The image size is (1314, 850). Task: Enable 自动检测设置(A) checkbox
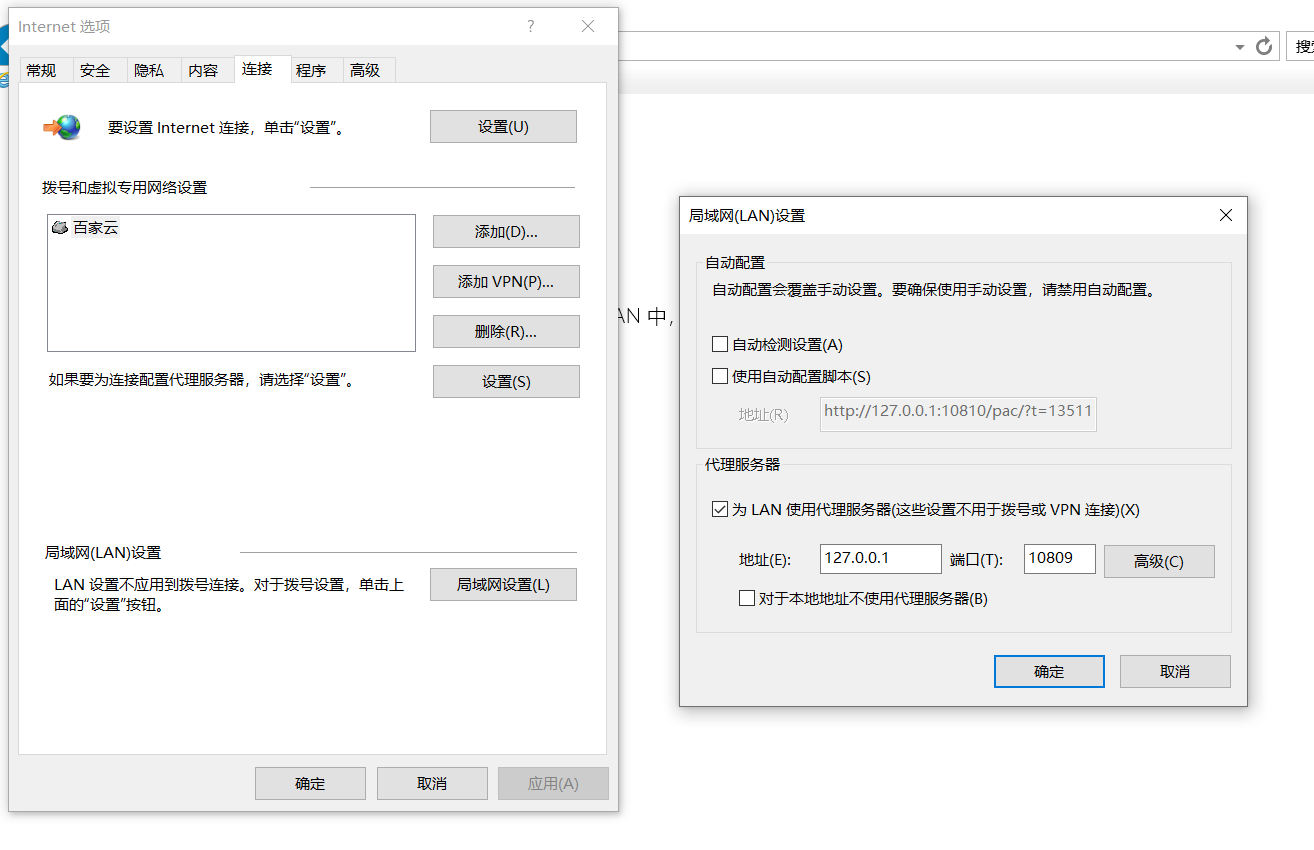point(720,344)
